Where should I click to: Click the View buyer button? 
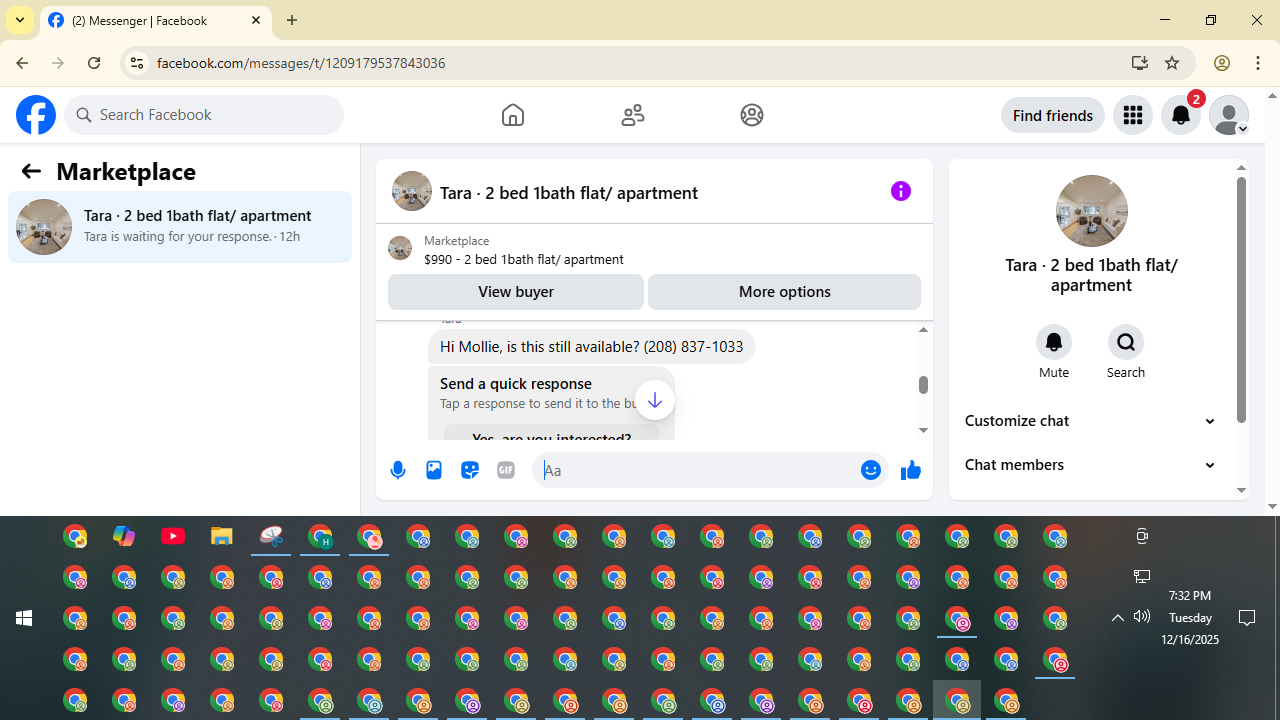pyautogui.click(x=516, y=292)
